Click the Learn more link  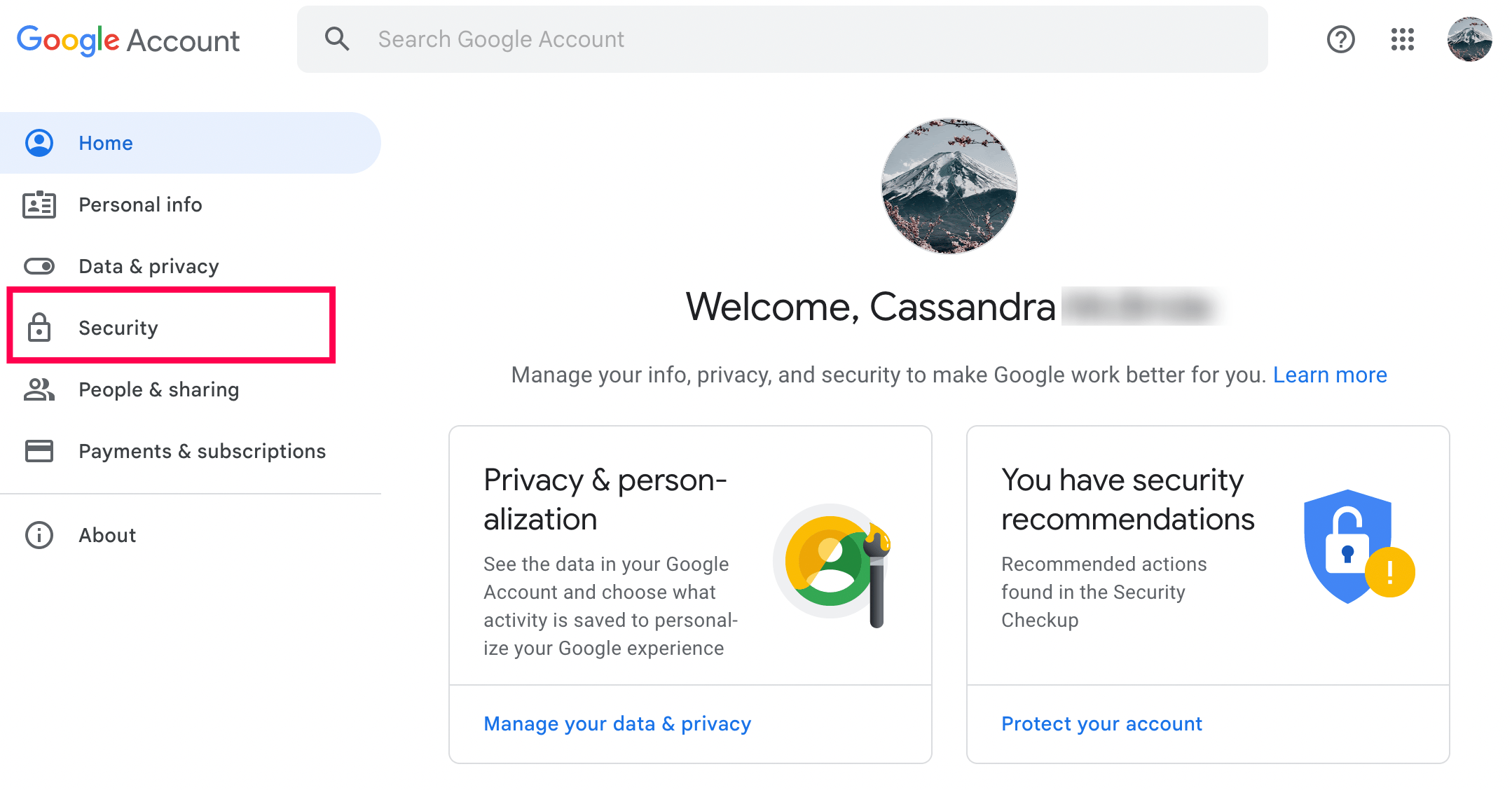pyautogui.click(x=1329, y=375)
